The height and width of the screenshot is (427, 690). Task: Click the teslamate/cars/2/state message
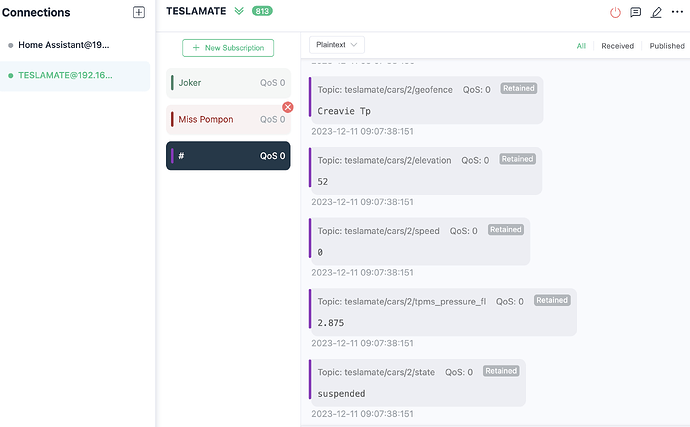pos(417,382)
